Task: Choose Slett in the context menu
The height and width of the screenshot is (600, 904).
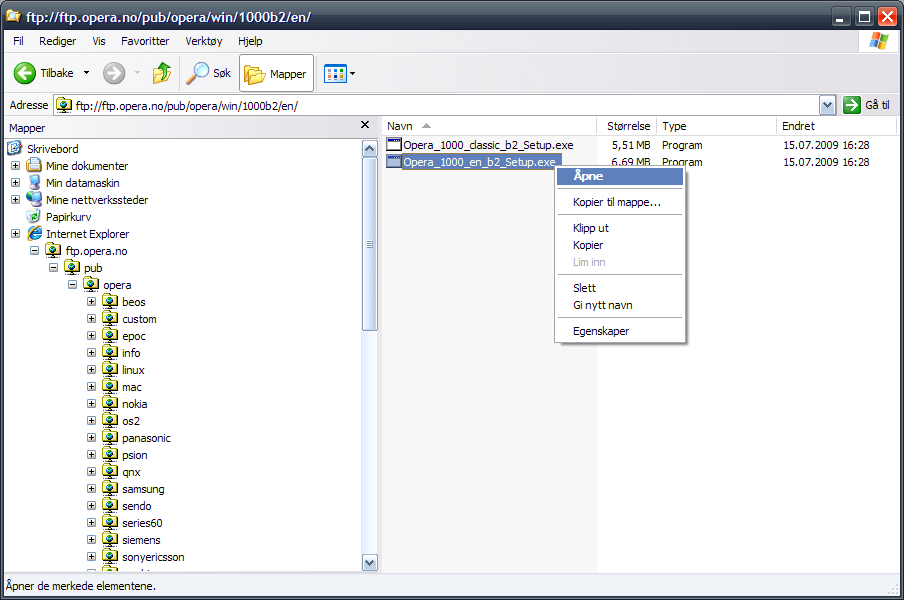Action: pyautogui.click(x=620, y=288)
